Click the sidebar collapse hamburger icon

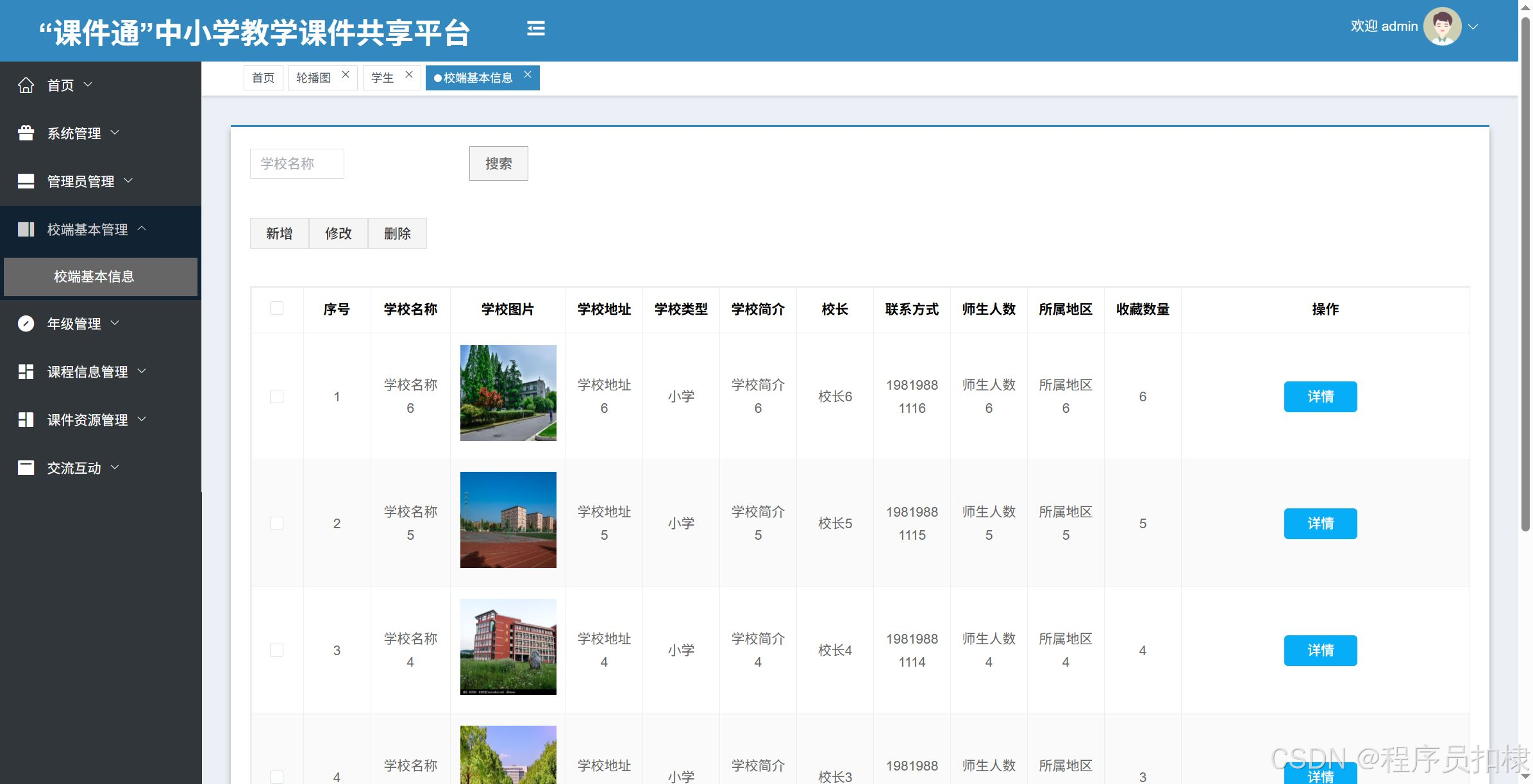535,28
